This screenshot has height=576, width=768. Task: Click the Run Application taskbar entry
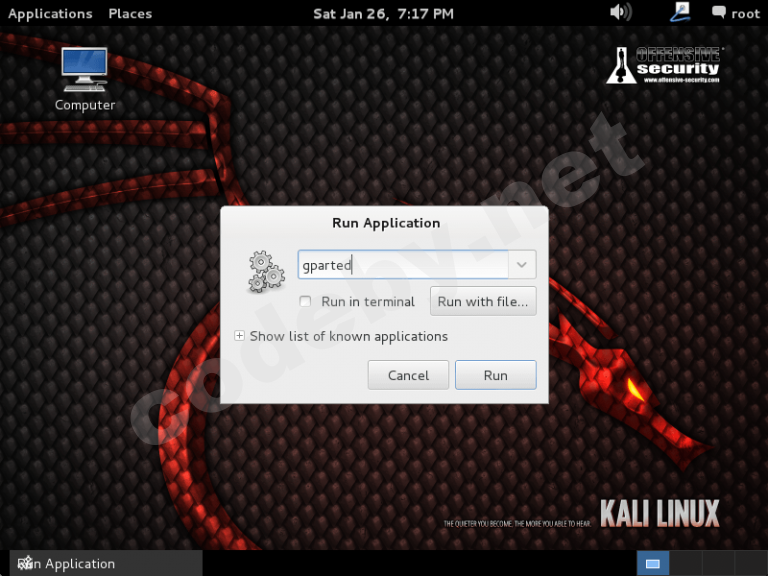(x=105, y=563)
